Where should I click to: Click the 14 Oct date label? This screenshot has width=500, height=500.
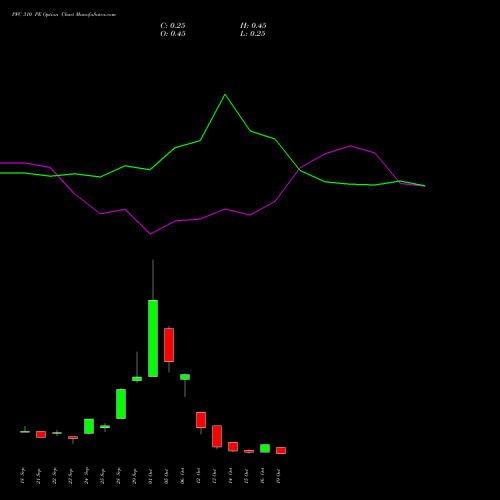[x=230, y=476]
